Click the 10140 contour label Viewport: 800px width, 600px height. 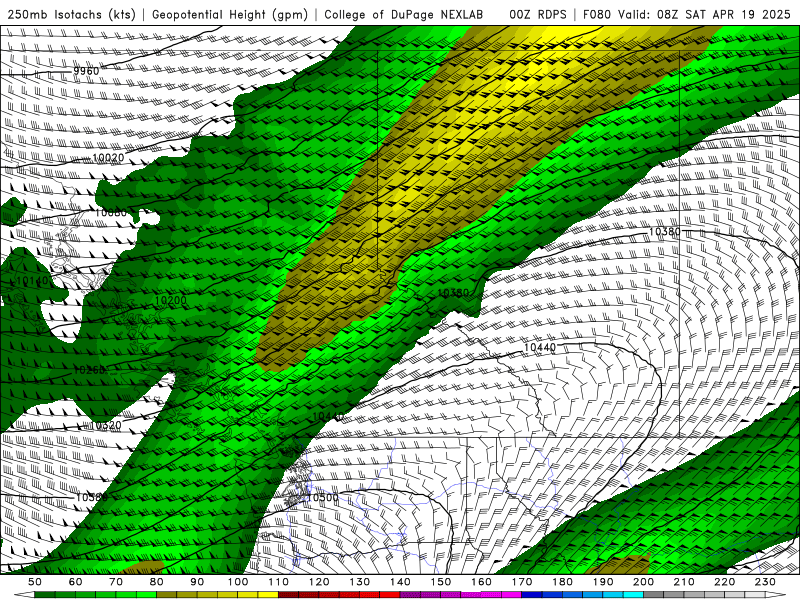point(32,281)
